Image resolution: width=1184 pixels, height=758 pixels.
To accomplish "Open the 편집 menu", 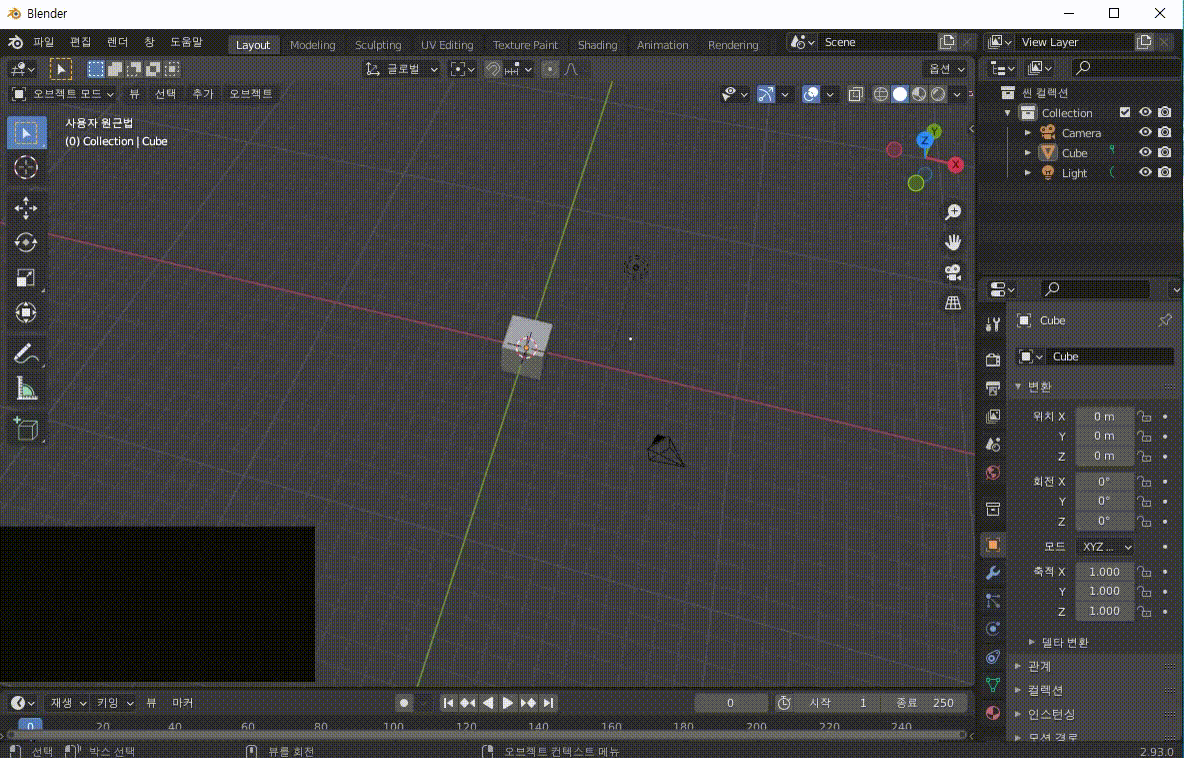I will (81, 42).
